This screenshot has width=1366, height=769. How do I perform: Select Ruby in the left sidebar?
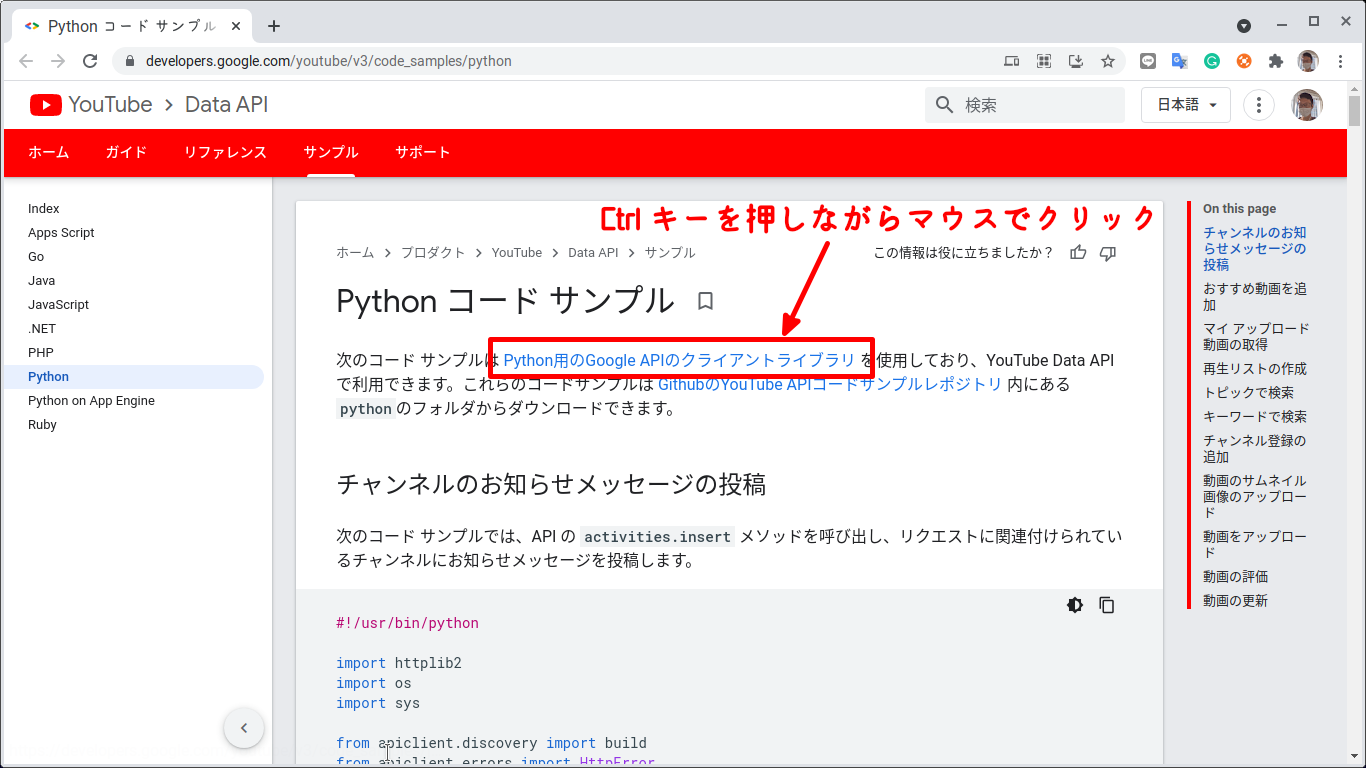click(x=42, y=424)
